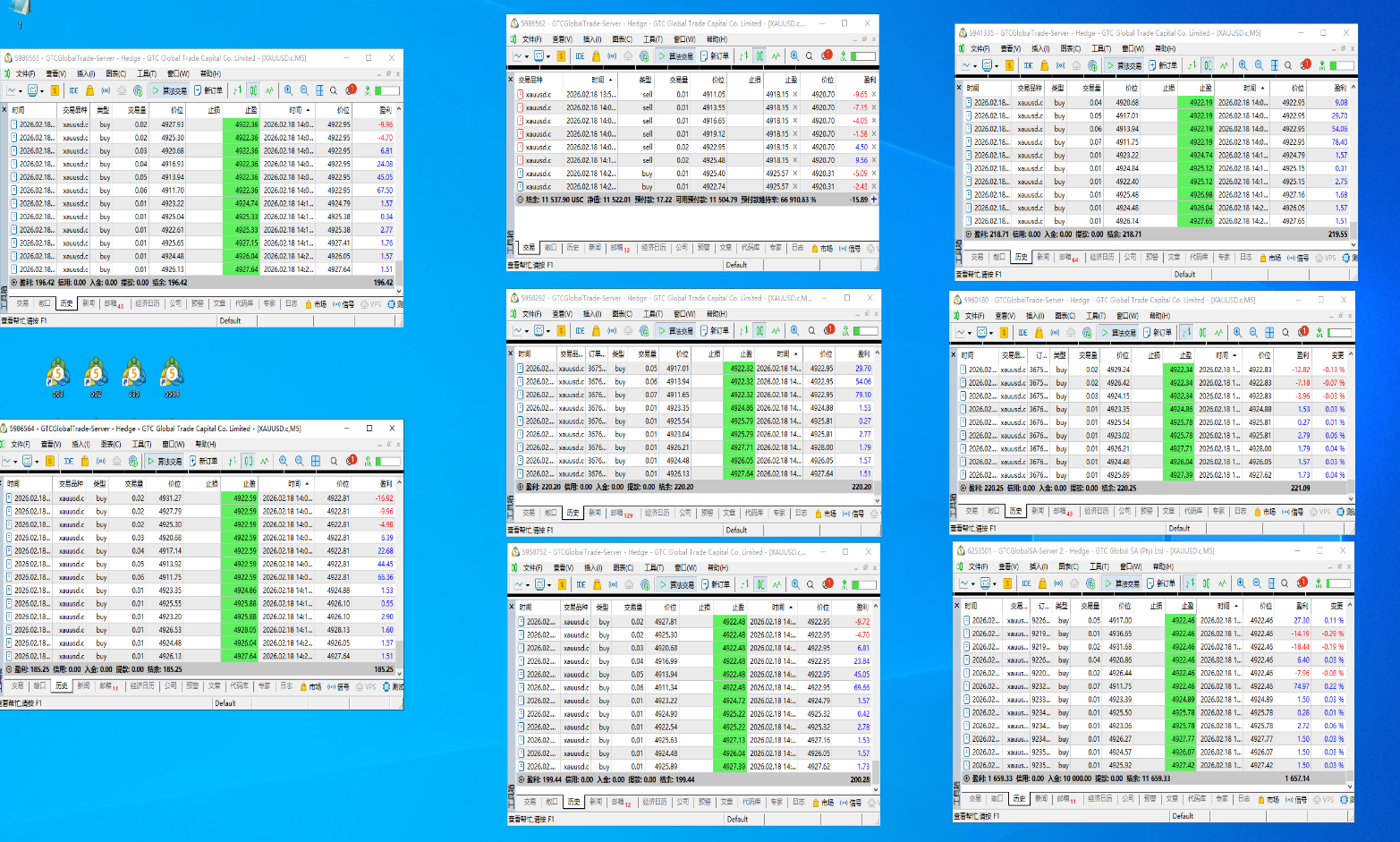Viewport: 1400px width, 842px height.
Task: Open the IDE editor in window 6253501
Action: pos(1026,583)
